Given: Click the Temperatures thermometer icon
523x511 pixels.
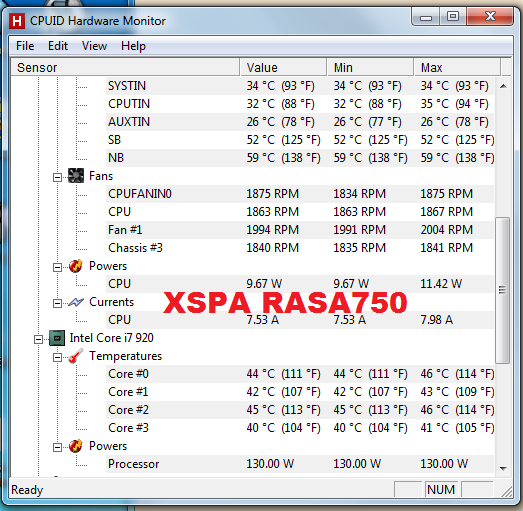Looking at the screenshot, I should [76, 356].
